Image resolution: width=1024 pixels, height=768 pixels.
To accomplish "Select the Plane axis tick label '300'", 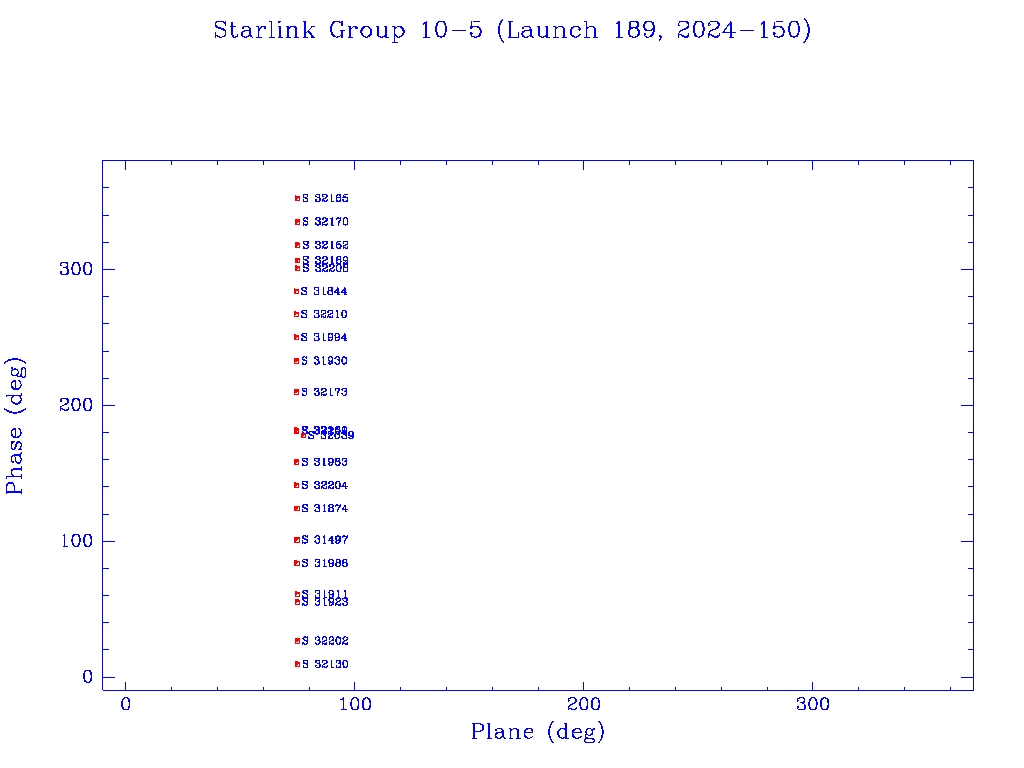I will [813, 704].
